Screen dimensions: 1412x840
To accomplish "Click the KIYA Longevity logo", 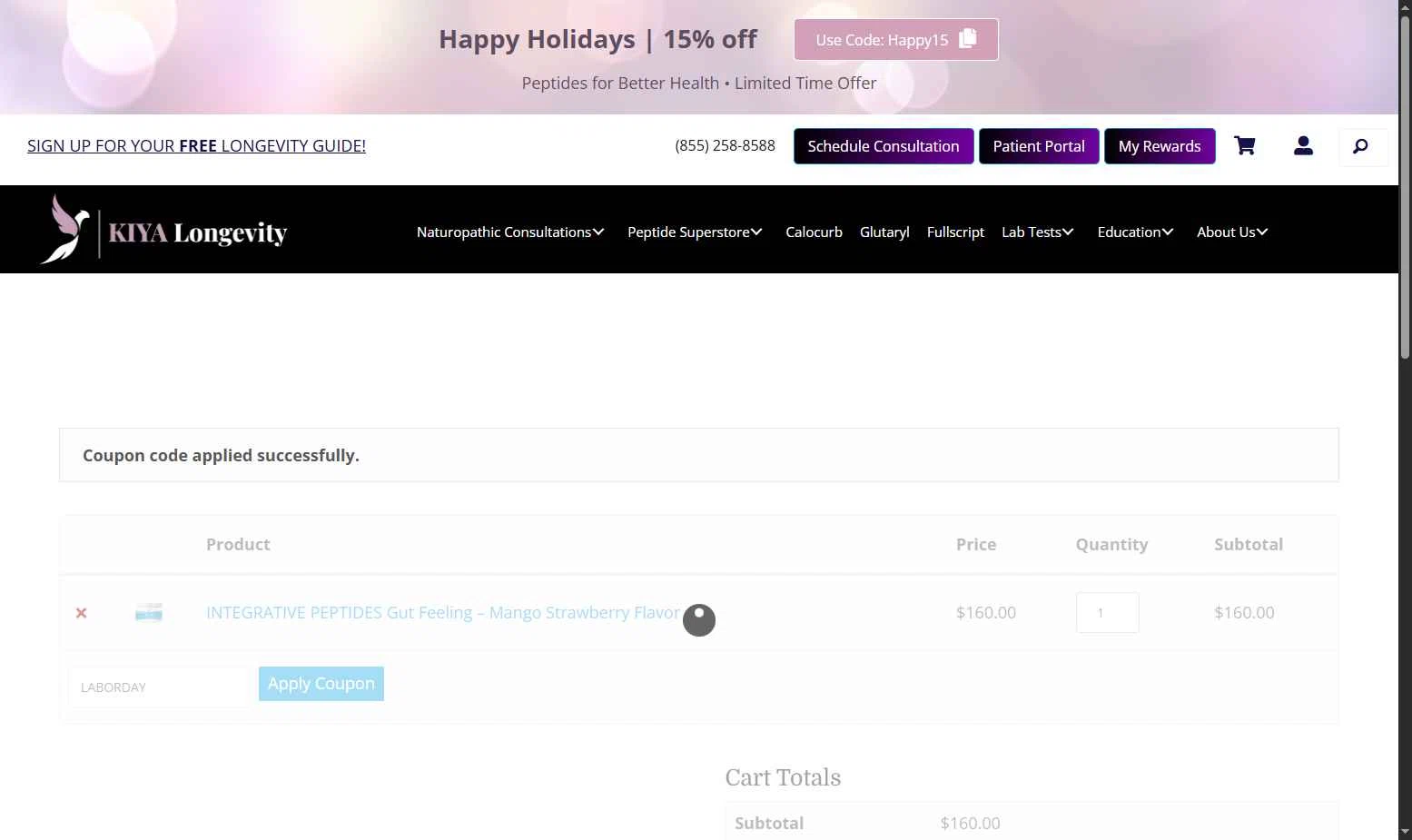I will point(163,230).
